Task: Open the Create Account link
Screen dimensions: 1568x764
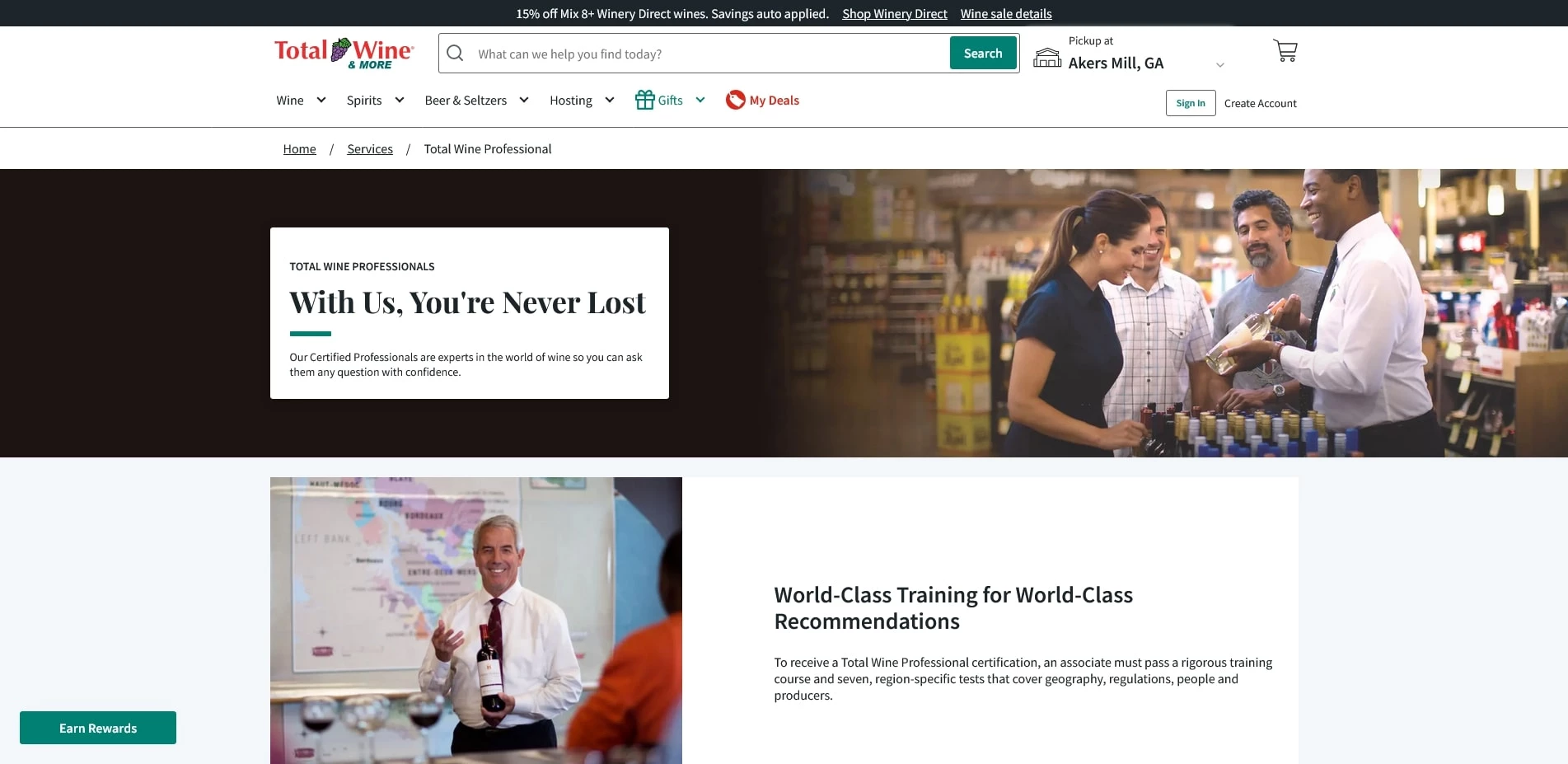Action: coord(1260,103)
